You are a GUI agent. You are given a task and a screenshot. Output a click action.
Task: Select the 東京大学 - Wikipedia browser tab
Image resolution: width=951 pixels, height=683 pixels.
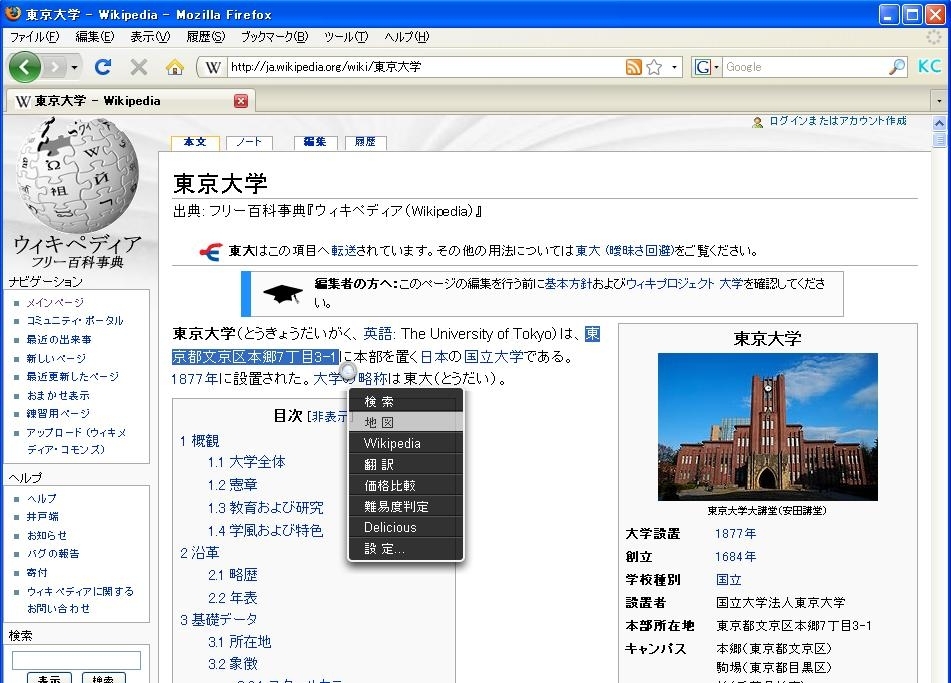coord(130,101)
